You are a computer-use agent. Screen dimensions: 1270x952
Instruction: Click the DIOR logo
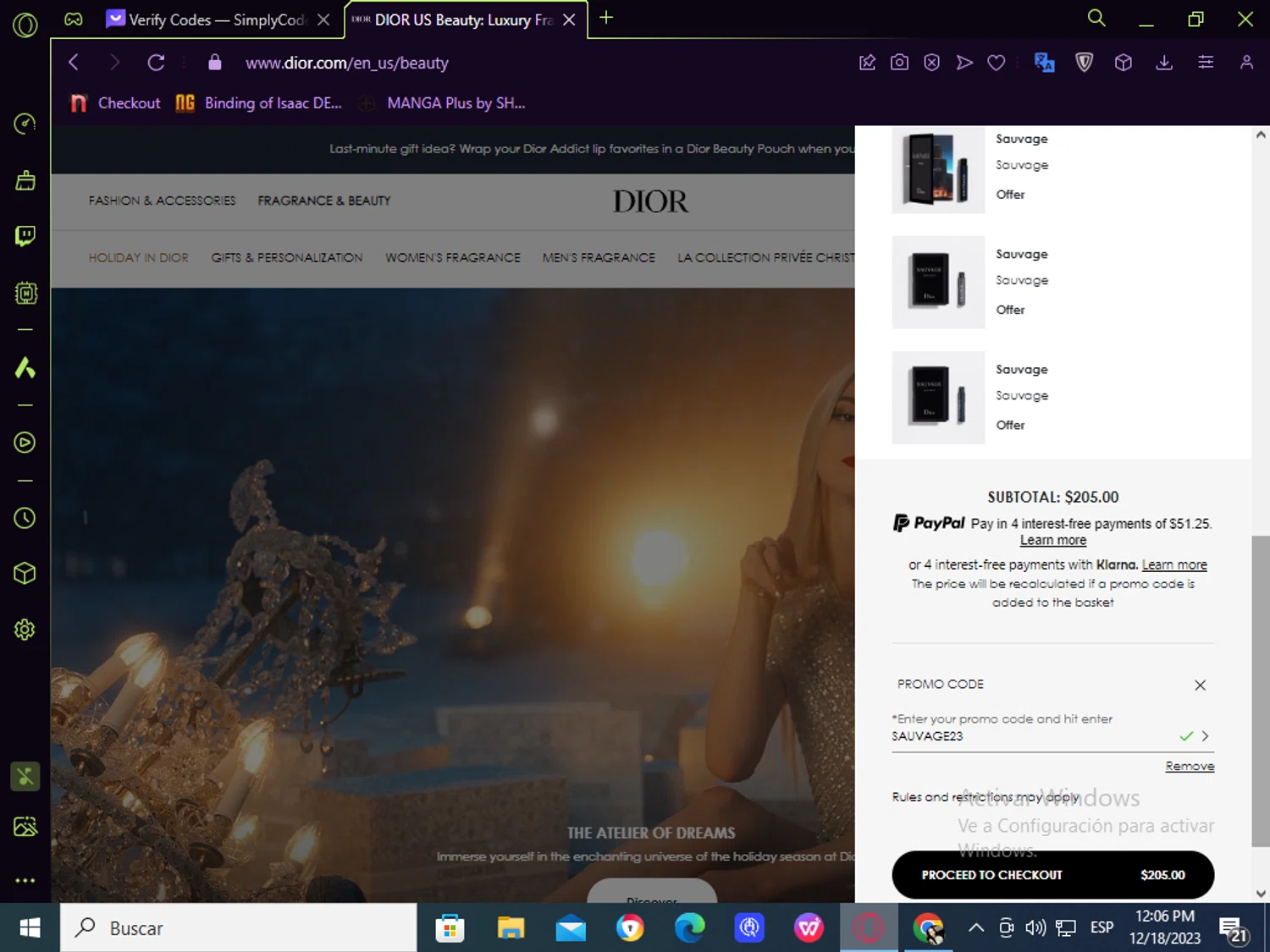click(x=650, y=201)
